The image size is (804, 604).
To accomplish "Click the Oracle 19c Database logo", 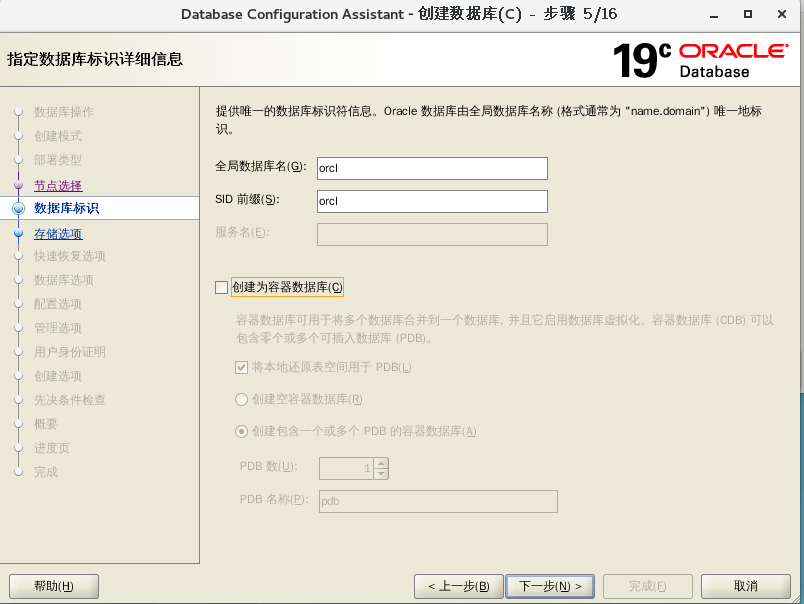I will 699,60.
